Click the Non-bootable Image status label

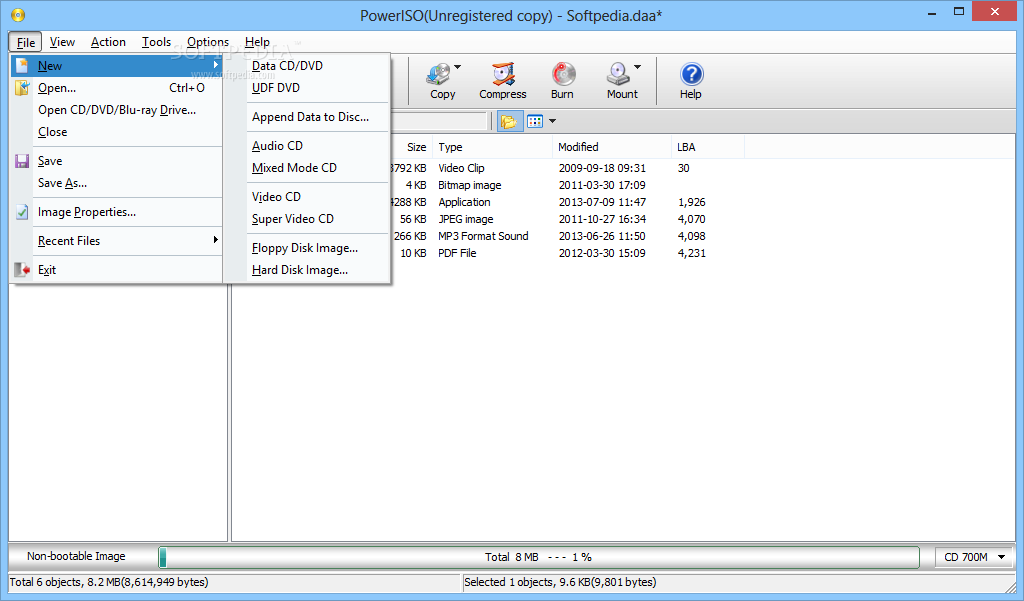76,557
